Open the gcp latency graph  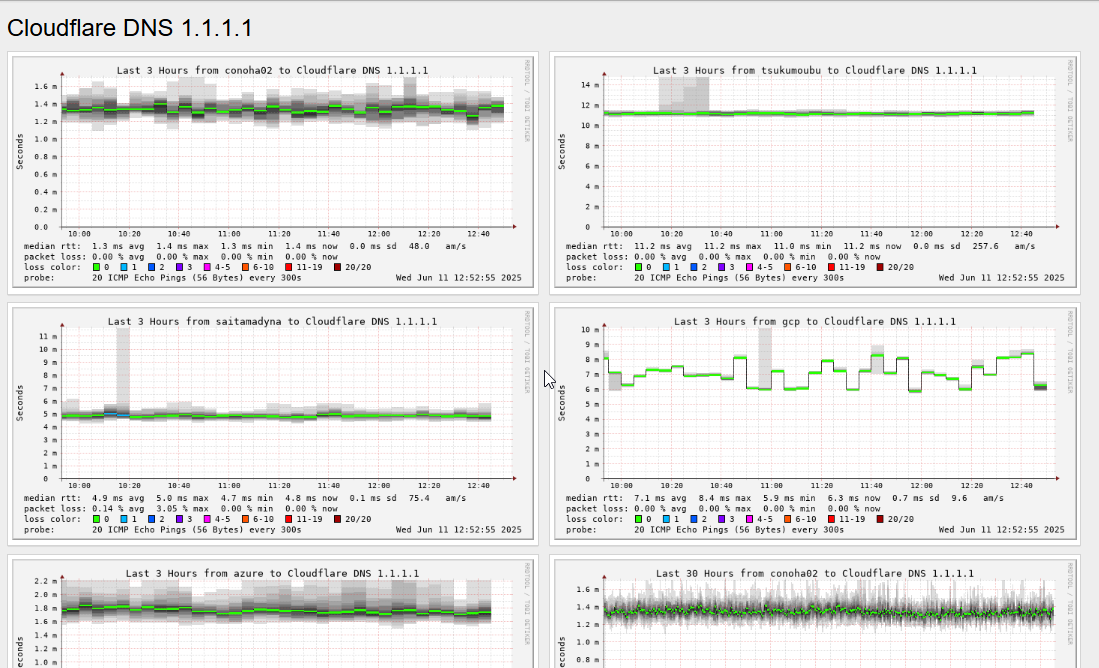point(815,400)
